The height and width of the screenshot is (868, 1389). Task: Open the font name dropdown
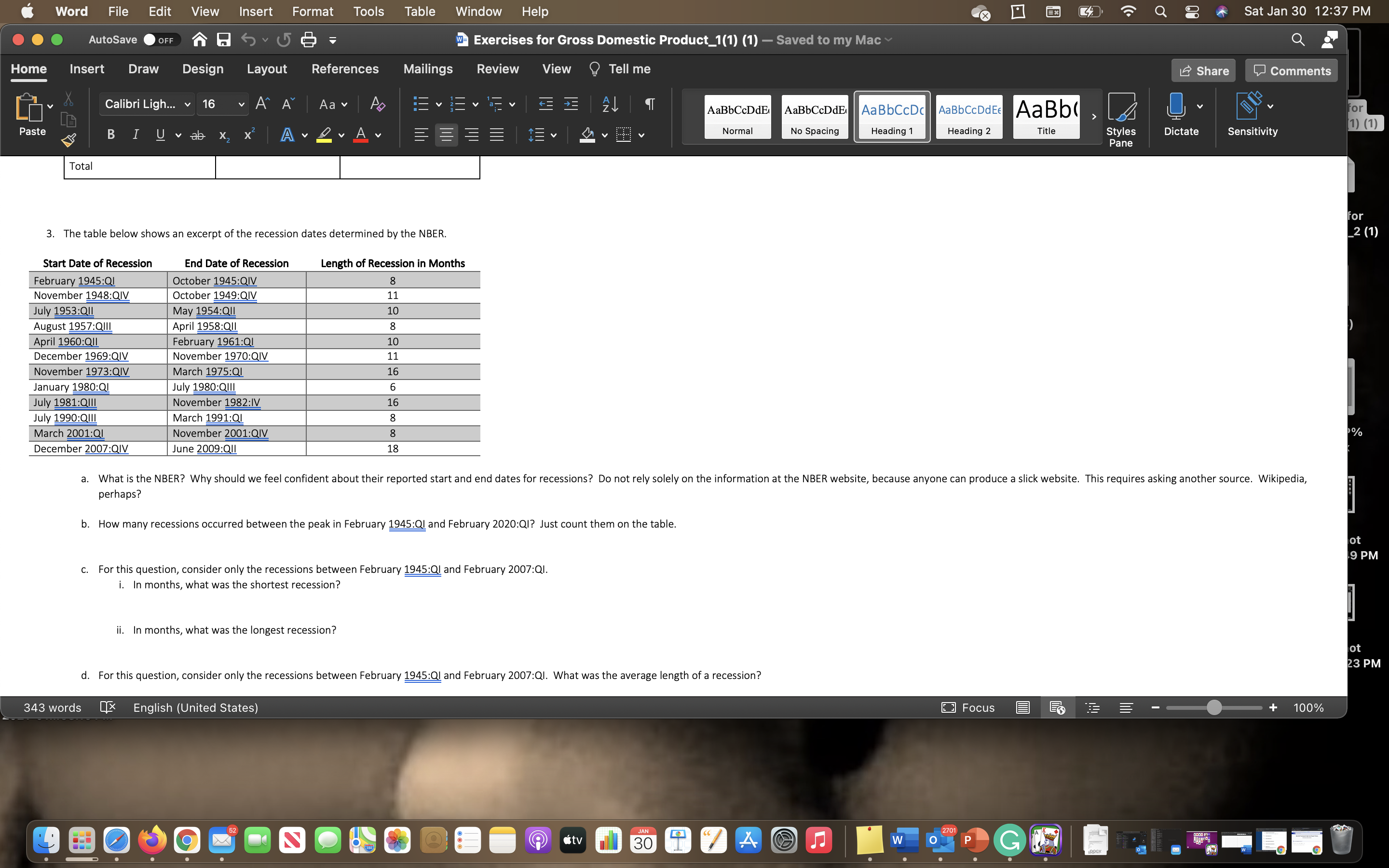tap(187, 105)
